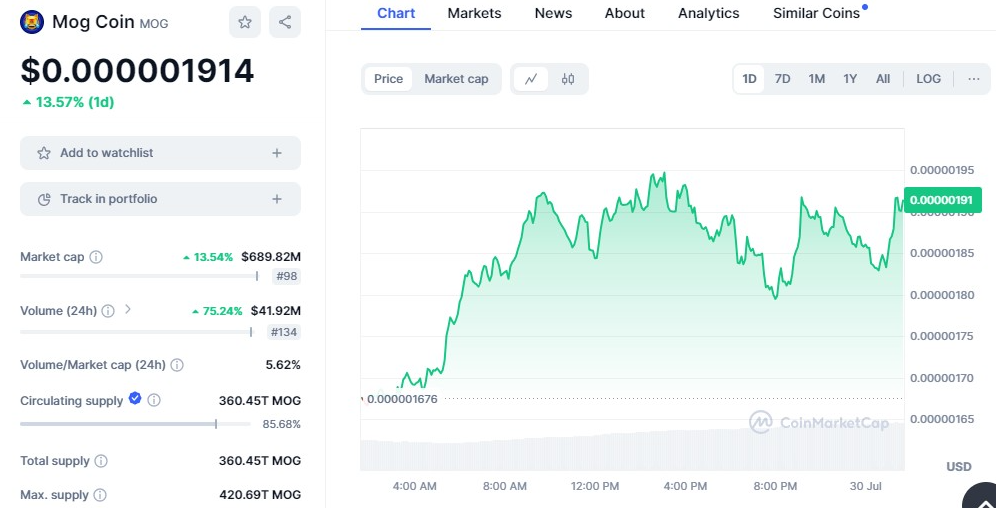This screenshot has height=508, width=996.
Task: Click the pie icon in Track in portfolio
Action: click(x=44, y=199)
